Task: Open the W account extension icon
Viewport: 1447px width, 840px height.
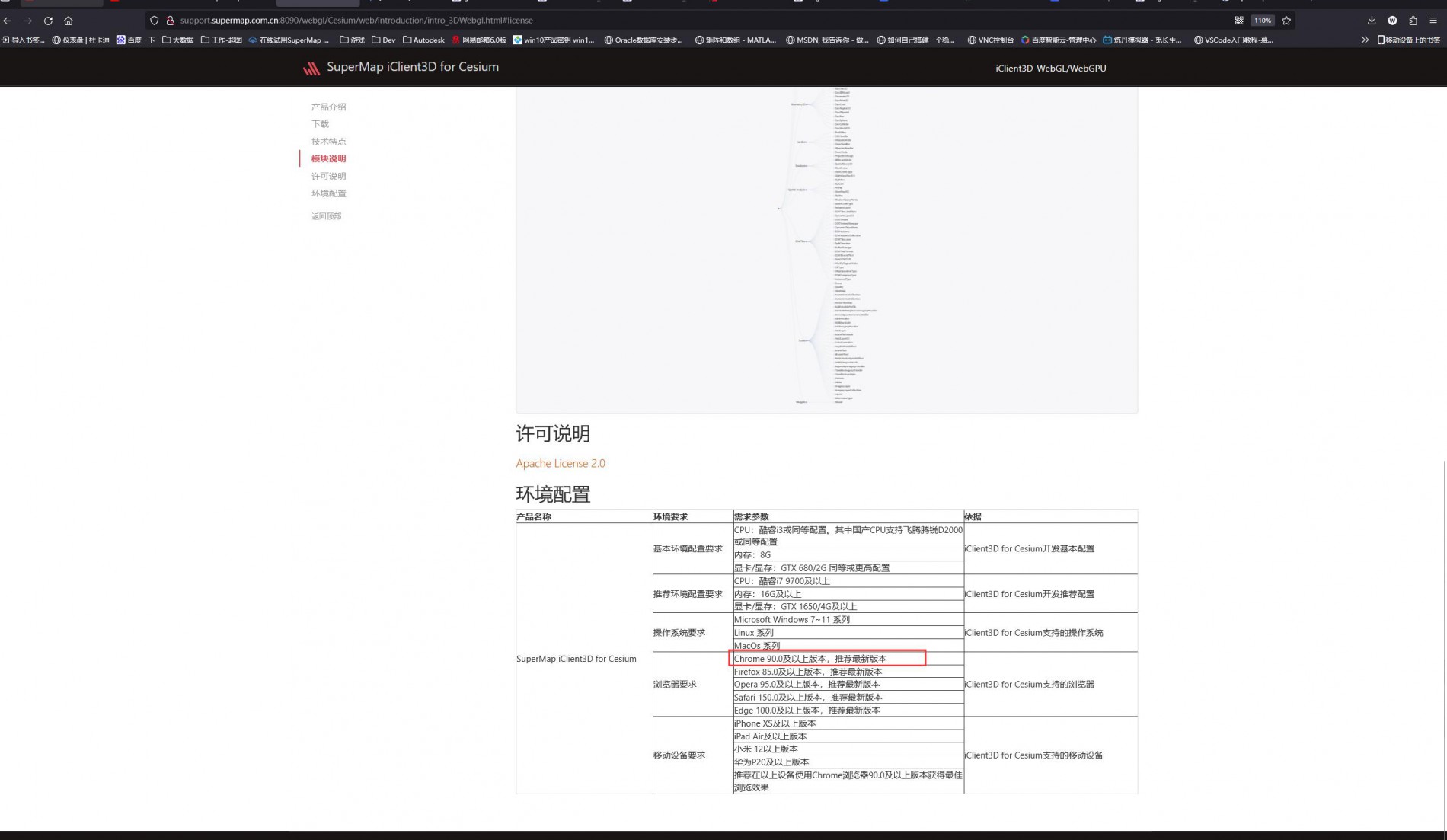Action: (1392, 21)
